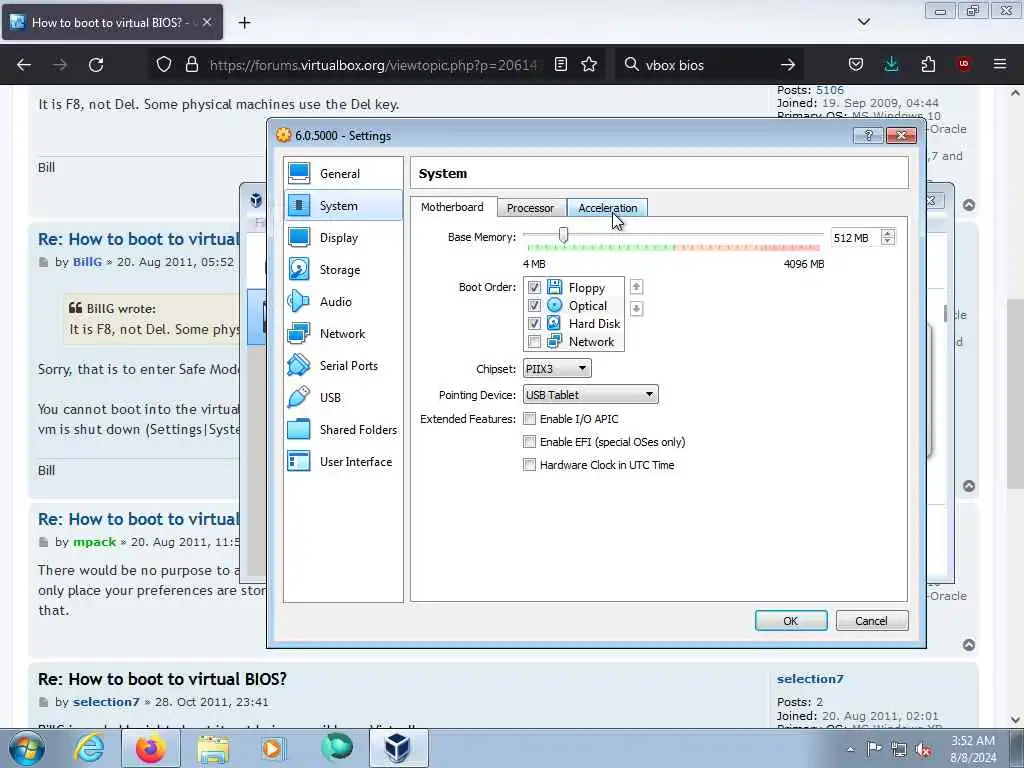Open User Interface icon
Screen dimensions: 1024x768
tap(299, 461)
